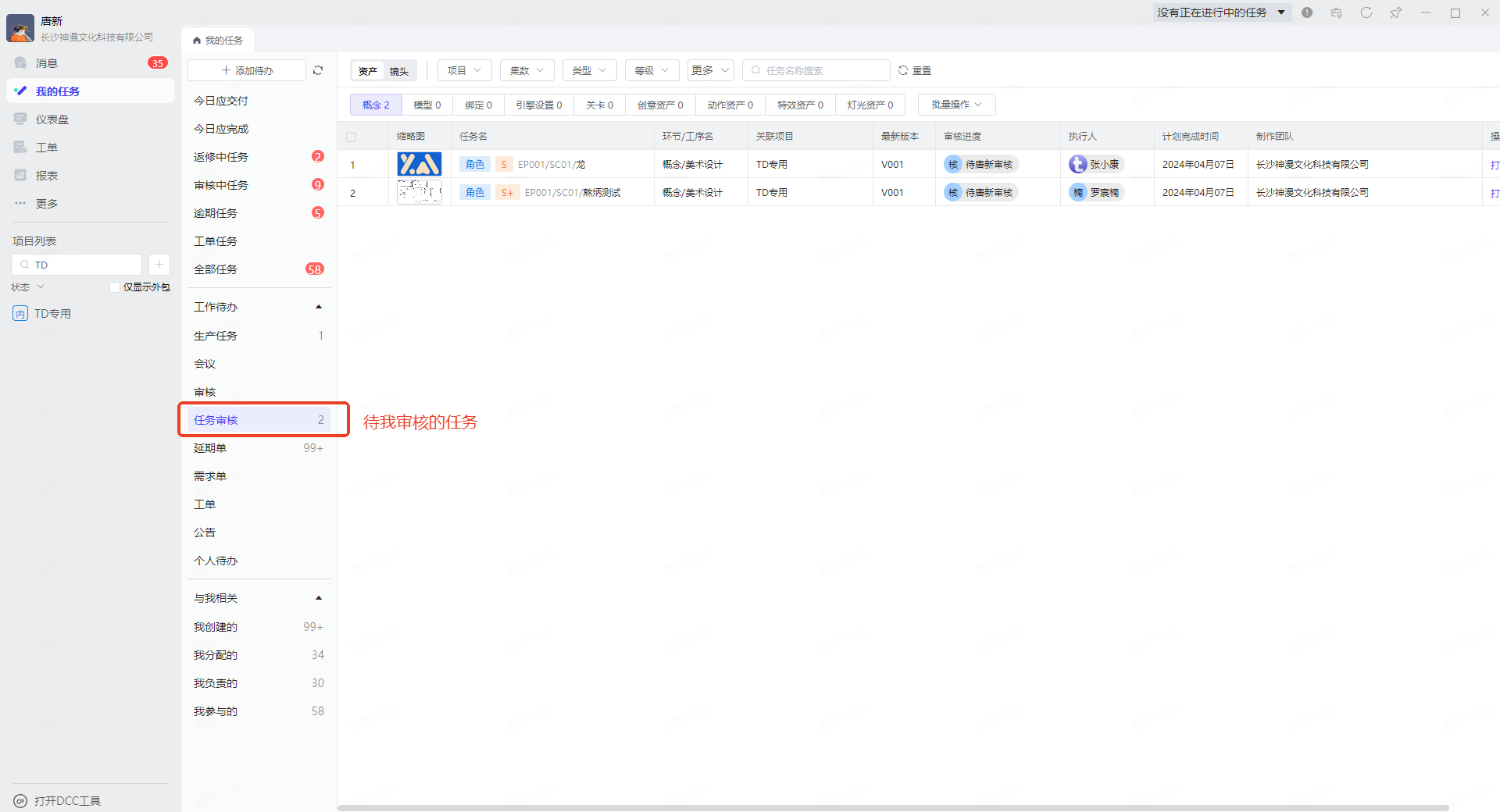Click the plus icon beside project search
Image resolution: width=1500 pixels, height=812 pixels.
click(x=159, y=265)
